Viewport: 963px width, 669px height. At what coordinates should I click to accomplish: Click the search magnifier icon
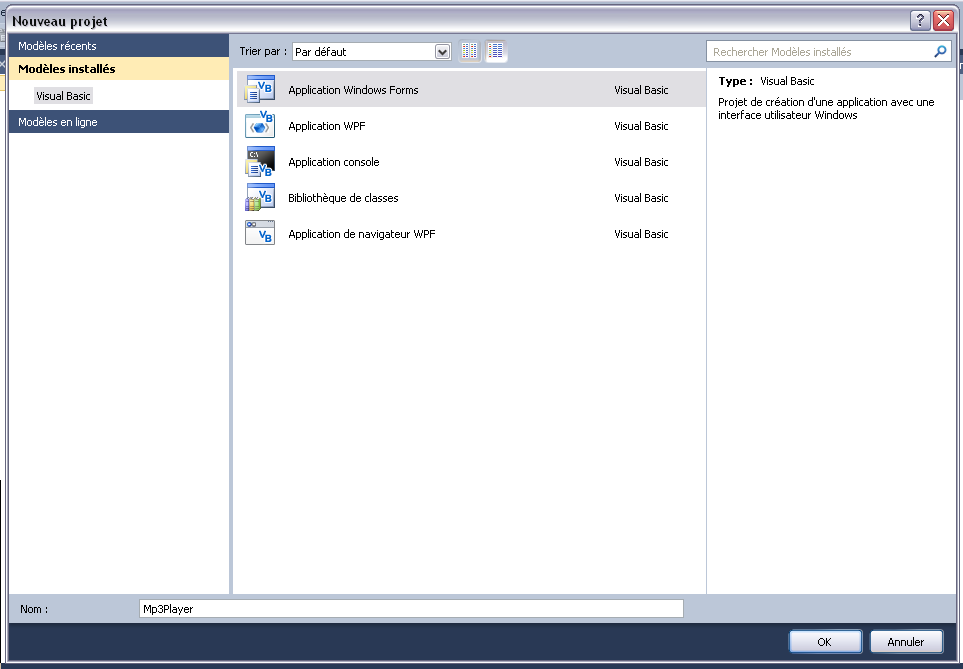pyautogui.click(x=940, y=52)
